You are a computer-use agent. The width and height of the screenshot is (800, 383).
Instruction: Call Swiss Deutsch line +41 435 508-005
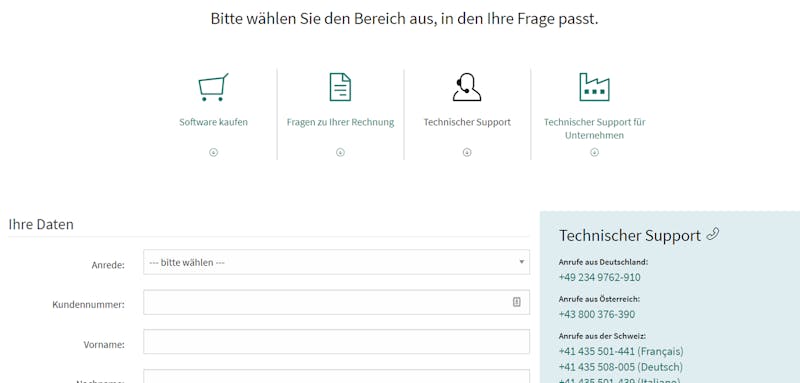(x=620, y=367)
